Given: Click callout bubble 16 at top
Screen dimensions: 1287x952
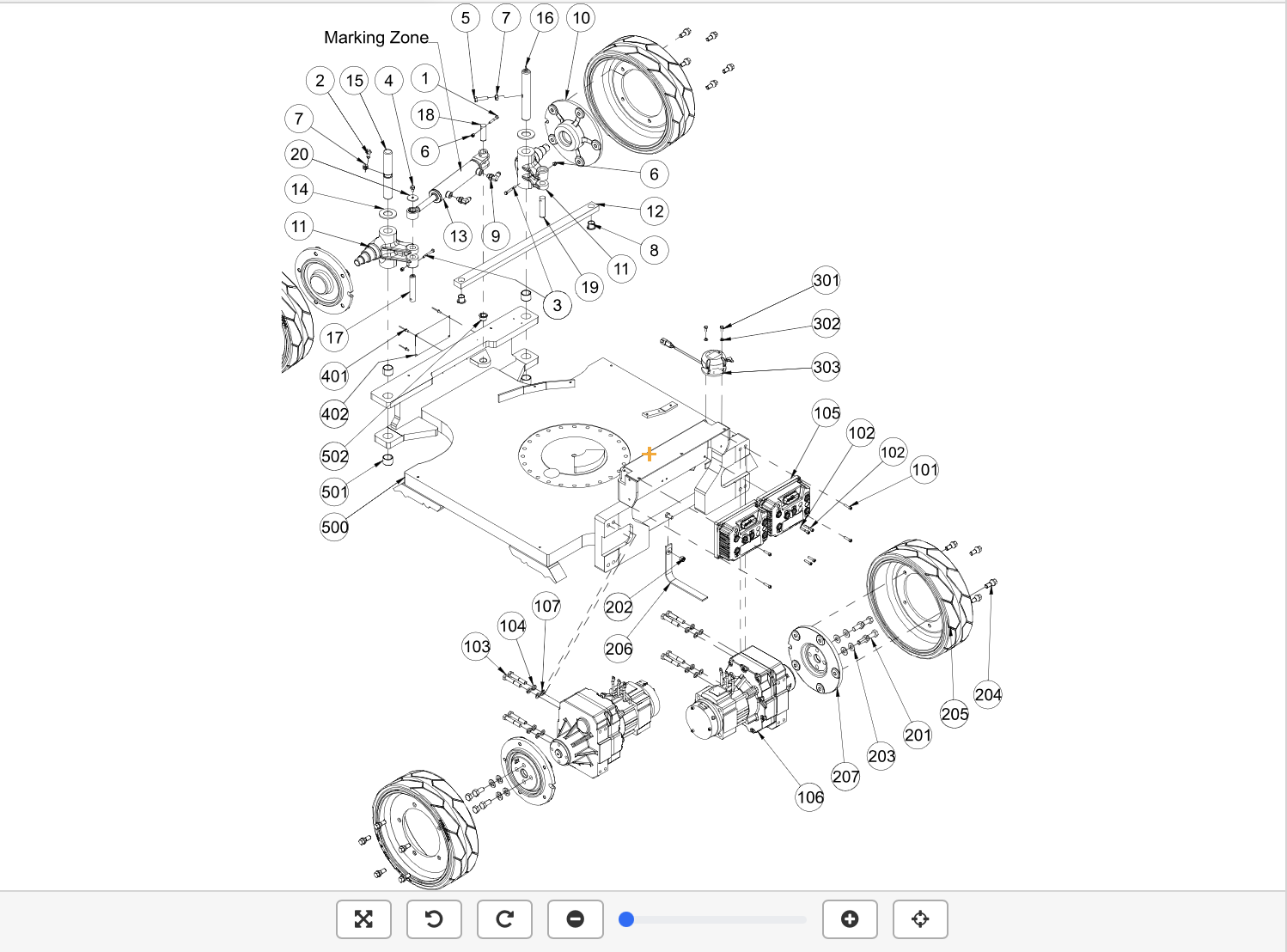Looking at the screenshot, I should pyautogui.click(x=545, y=18).
